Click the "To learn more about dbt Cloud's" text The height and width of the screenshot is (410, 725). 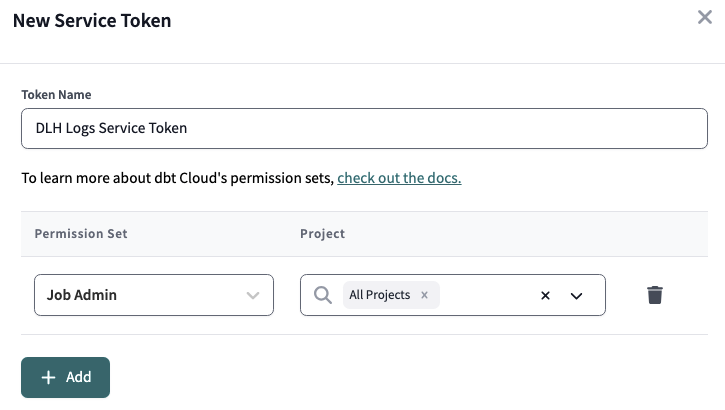pos(177,179)
